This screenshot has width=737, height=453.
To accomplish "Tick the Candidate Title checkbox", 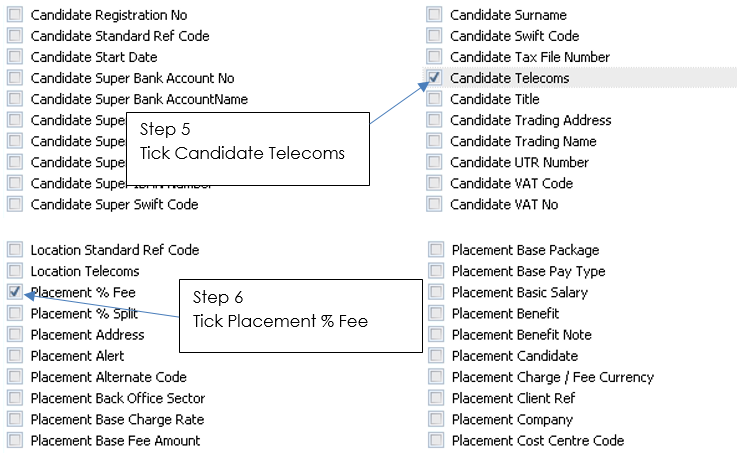I will coord(434,99).
